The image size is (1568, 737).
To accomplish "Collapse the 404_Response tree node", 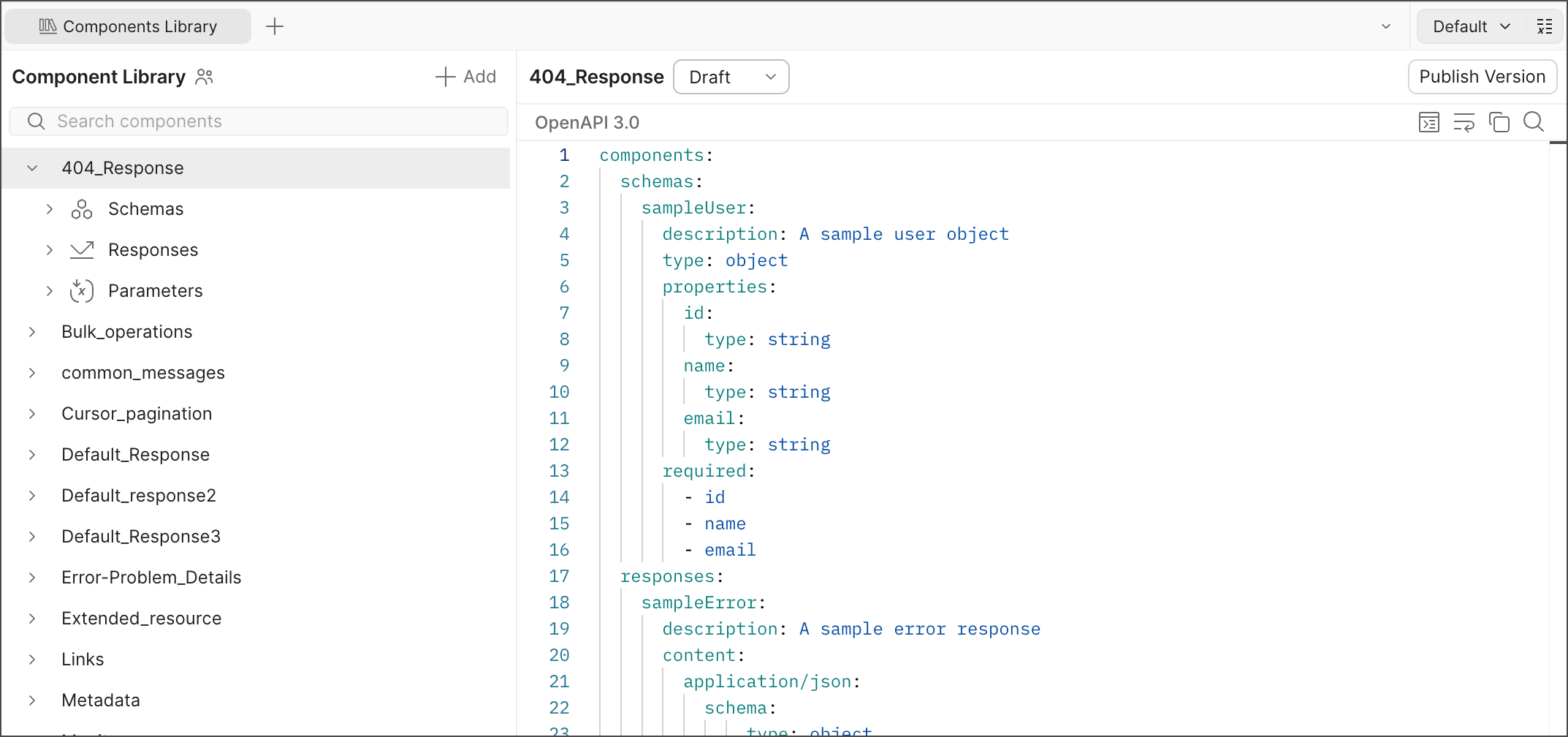I will point(32,168).
